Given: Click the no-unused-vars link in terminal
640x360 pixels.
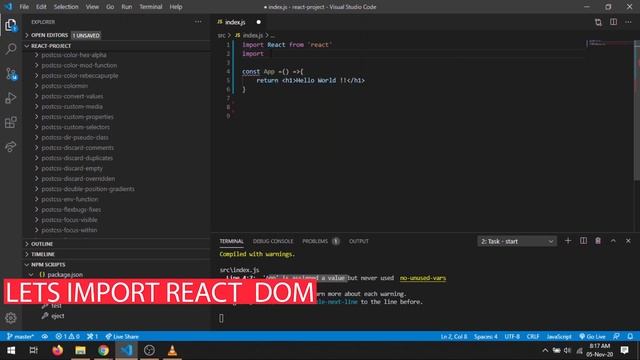Looking at the screenshot, I should [422, 278].
